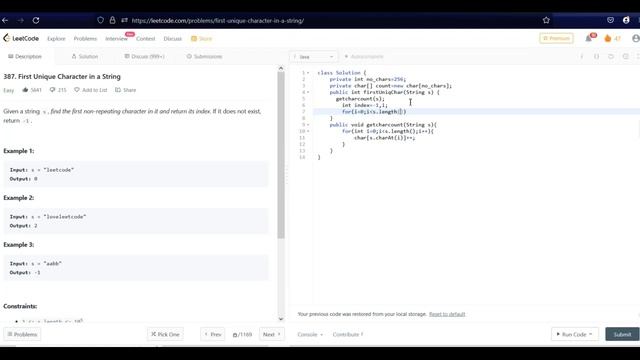Open the Problems list button at bottom
Screen dimensions: 640x360
(22, 334)
